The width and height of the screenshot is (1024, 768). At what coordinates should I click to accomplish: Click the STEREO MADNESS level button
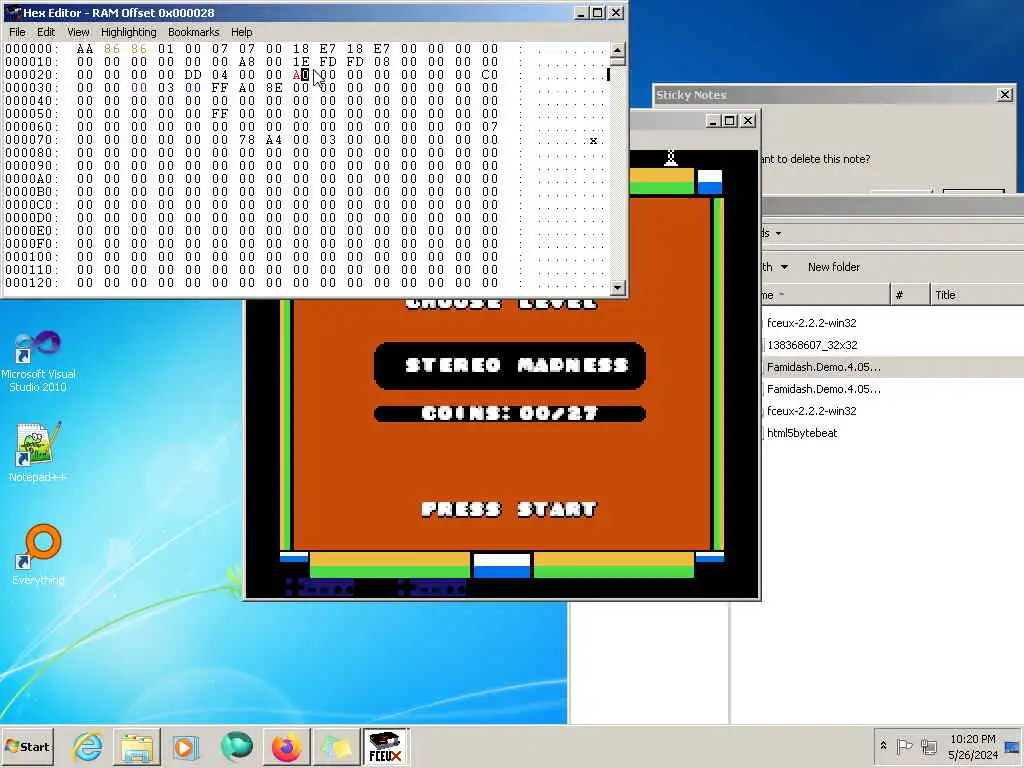tap(510, 365)
